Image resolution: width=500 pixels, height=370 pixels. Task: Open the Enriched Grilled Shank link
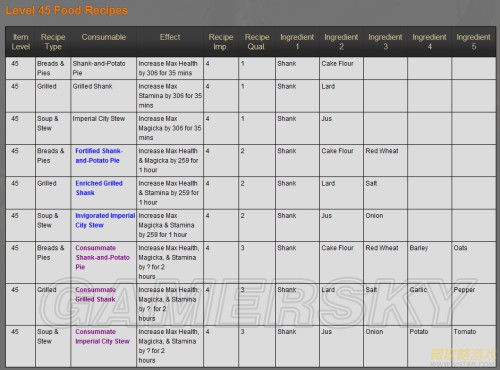(99, 188)
